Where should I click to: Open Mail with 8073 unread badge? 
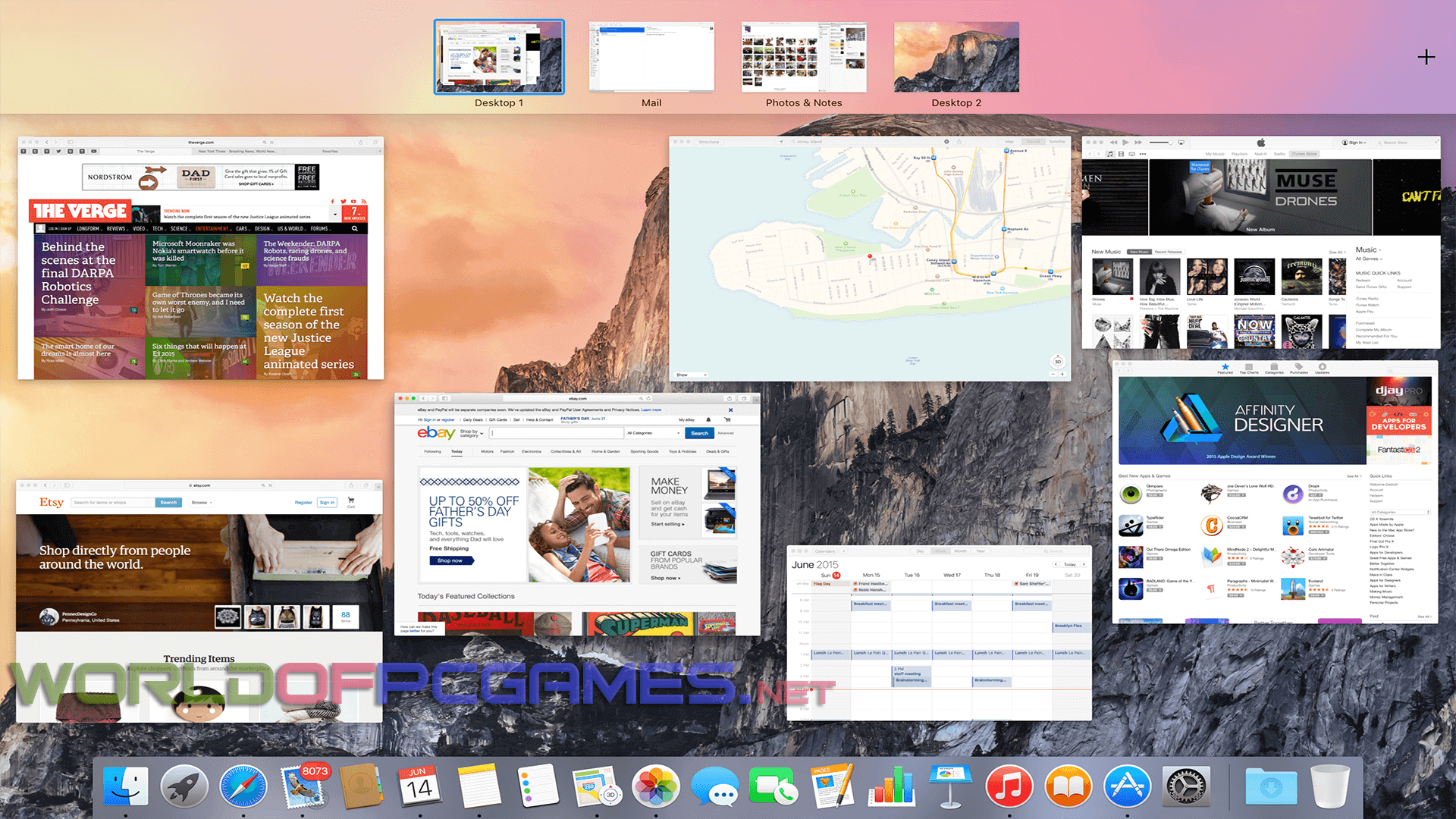coord(303,786)
